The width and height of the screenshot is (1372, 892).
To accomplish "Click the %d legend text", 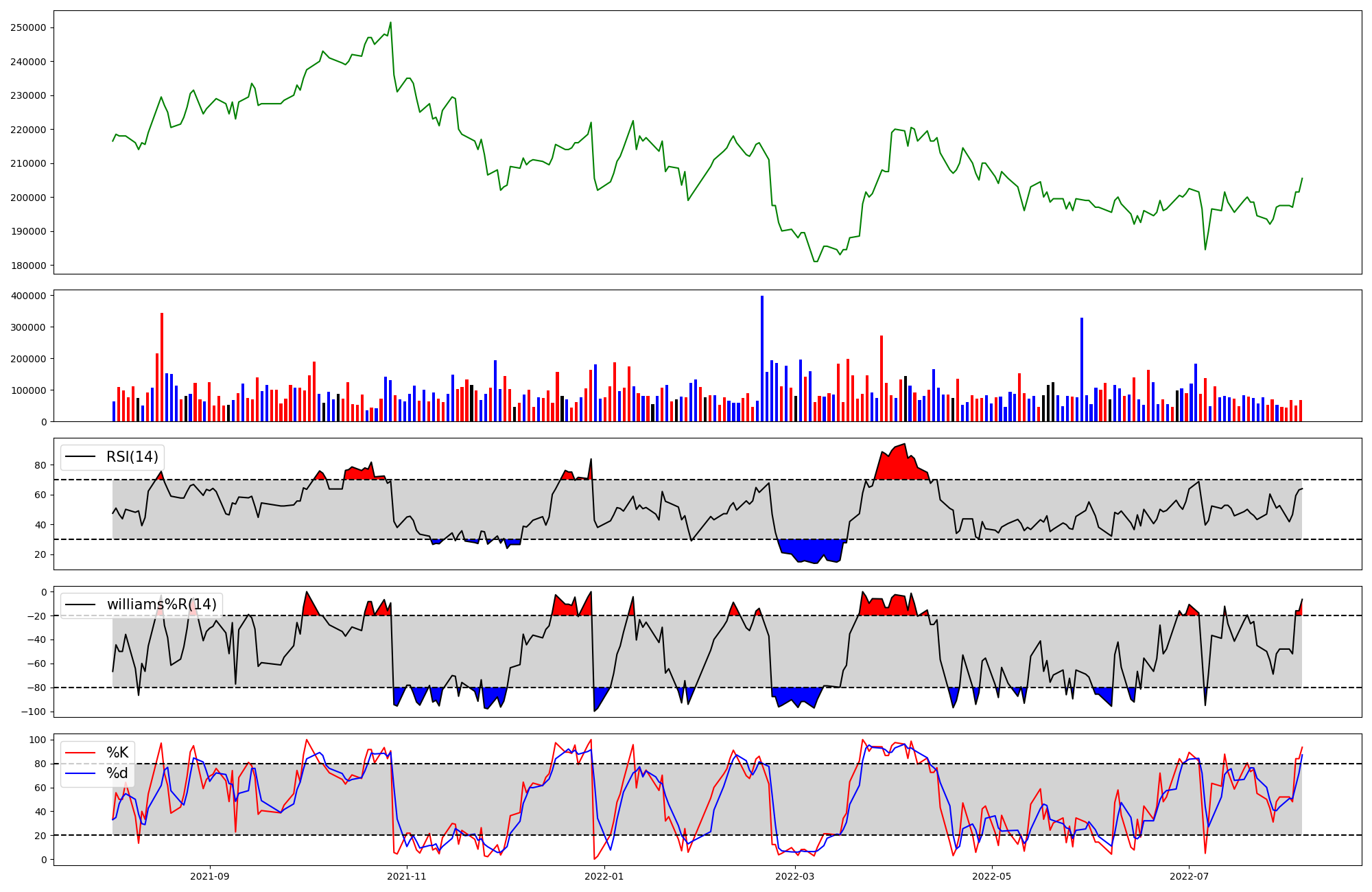I will point(117,773).
